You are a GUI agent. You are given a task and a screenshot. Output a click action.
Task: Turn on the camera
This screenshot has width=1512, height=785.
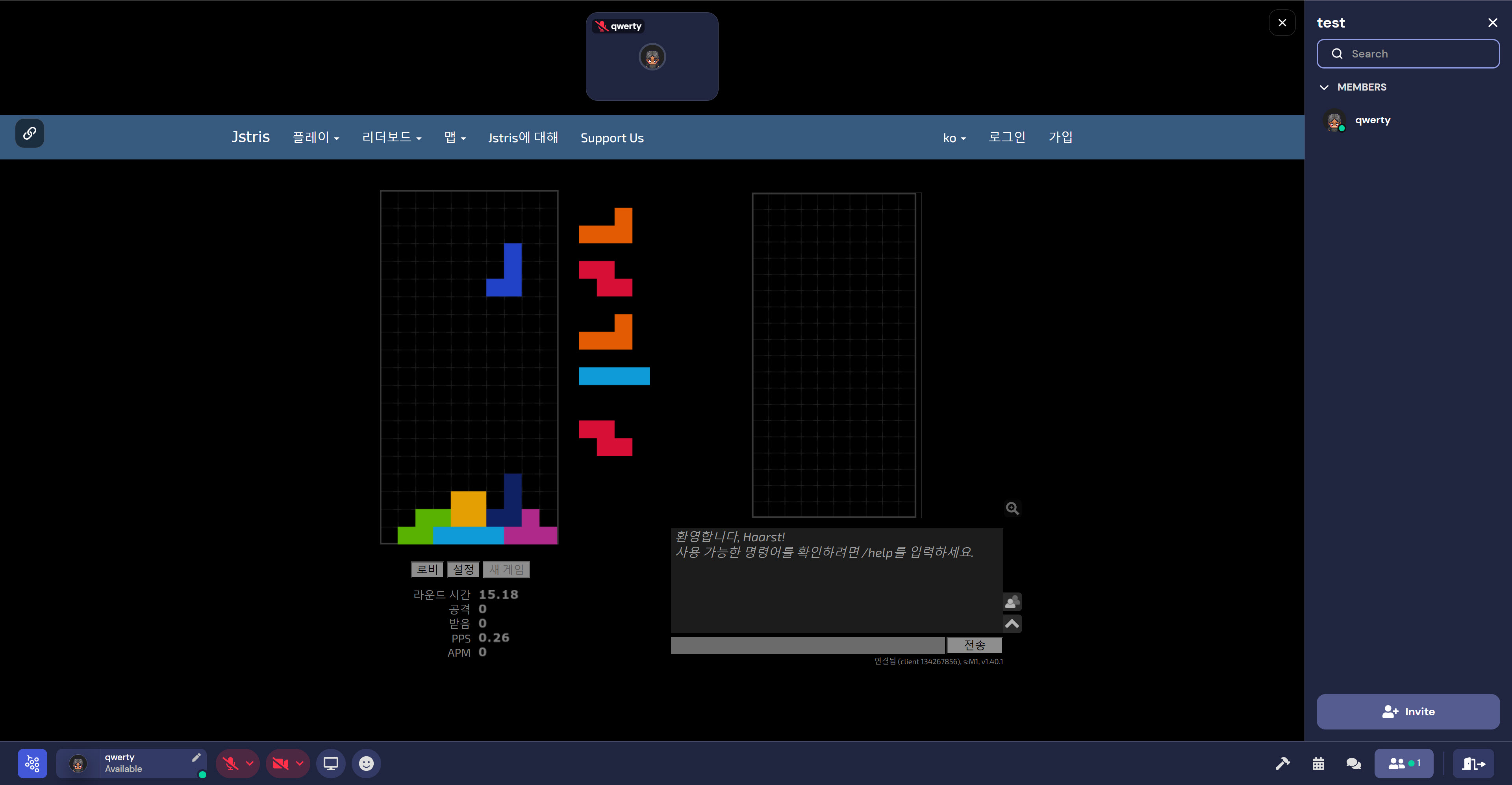(281, 763)
